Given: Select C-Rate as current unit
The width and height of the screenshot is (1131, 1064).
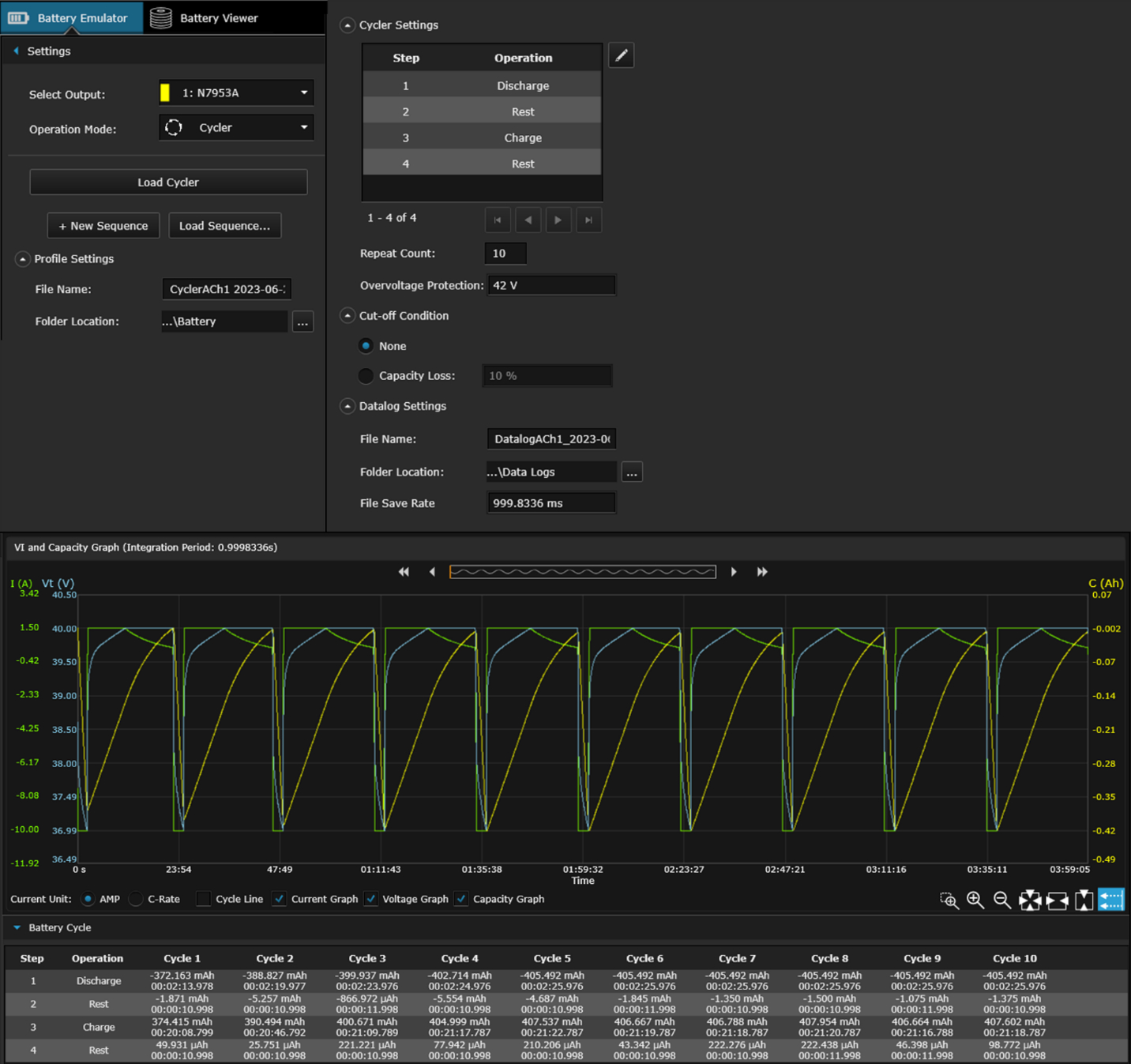Looking at the screenshot, I should click(x=137, y=899).
